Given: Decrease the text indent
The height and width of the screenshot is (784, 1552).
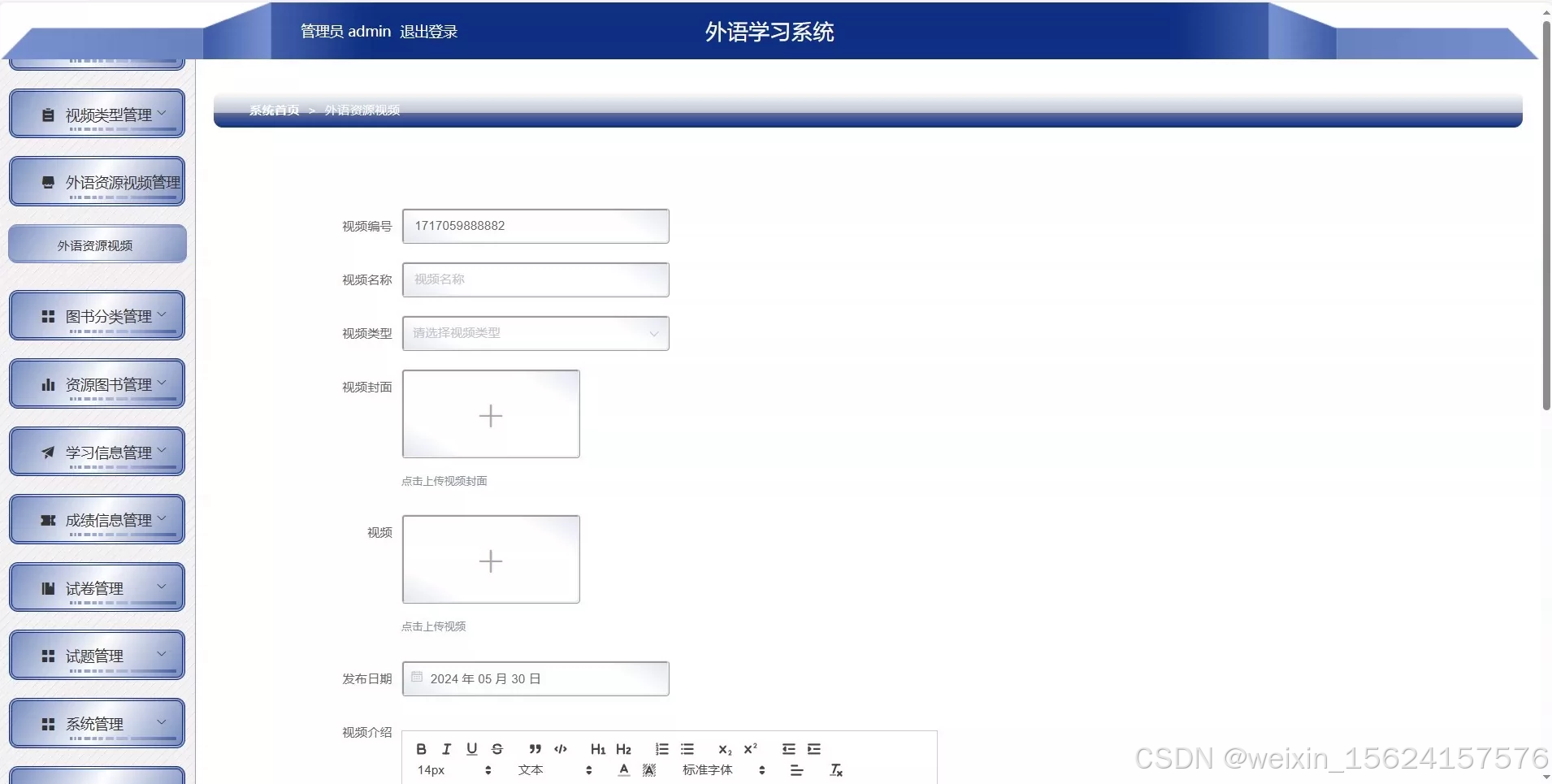Looking at the screenshot, I should (788, 749).
